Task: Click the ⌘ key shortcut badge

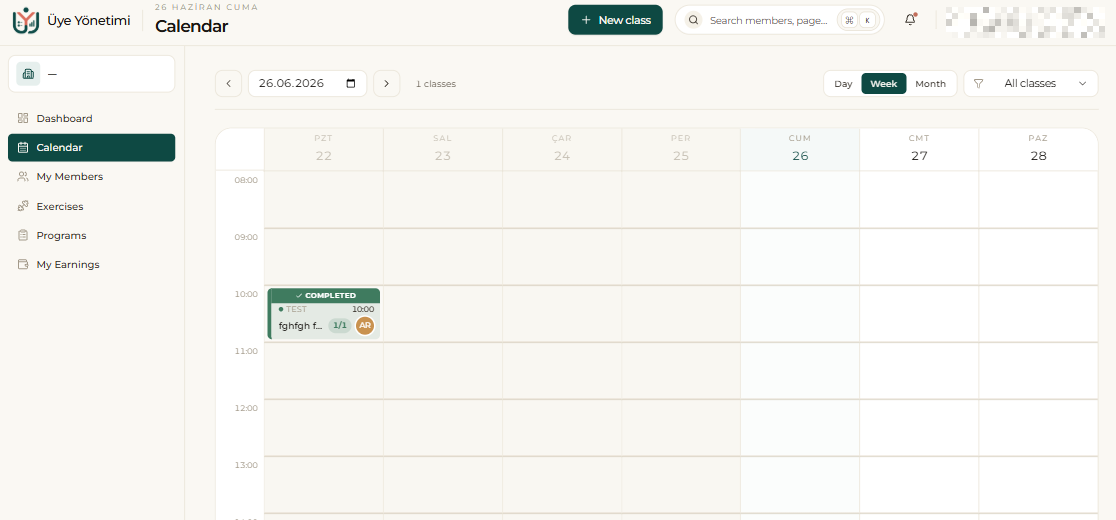Action: (848, 21)
